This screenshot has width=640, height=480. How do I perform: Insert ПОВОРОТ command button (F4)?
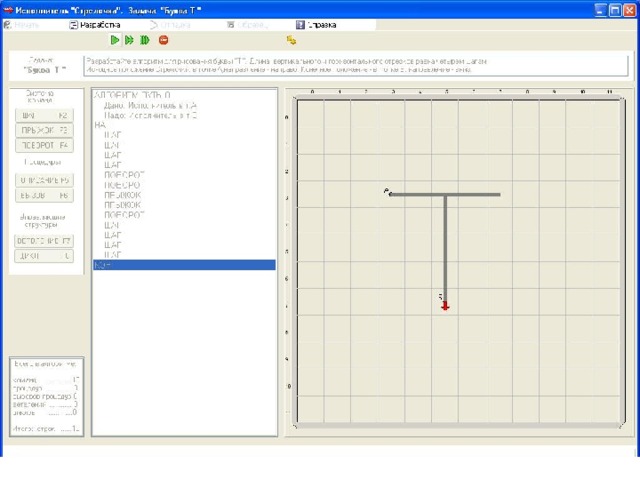[x=44, y=145]
